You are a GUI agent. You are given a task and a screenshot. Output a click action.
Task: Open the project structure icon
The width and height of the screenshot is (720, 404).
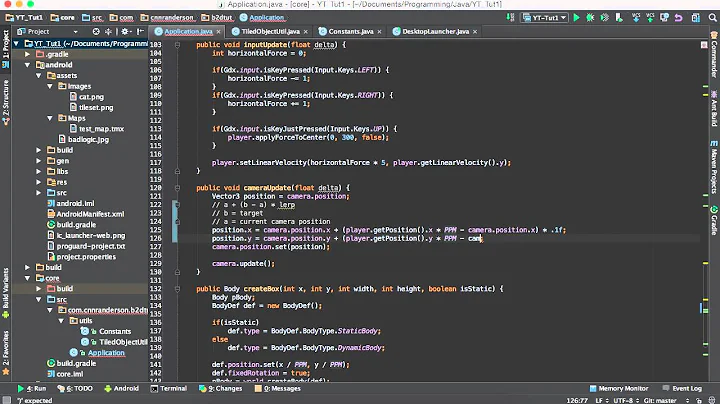point(696,17)
